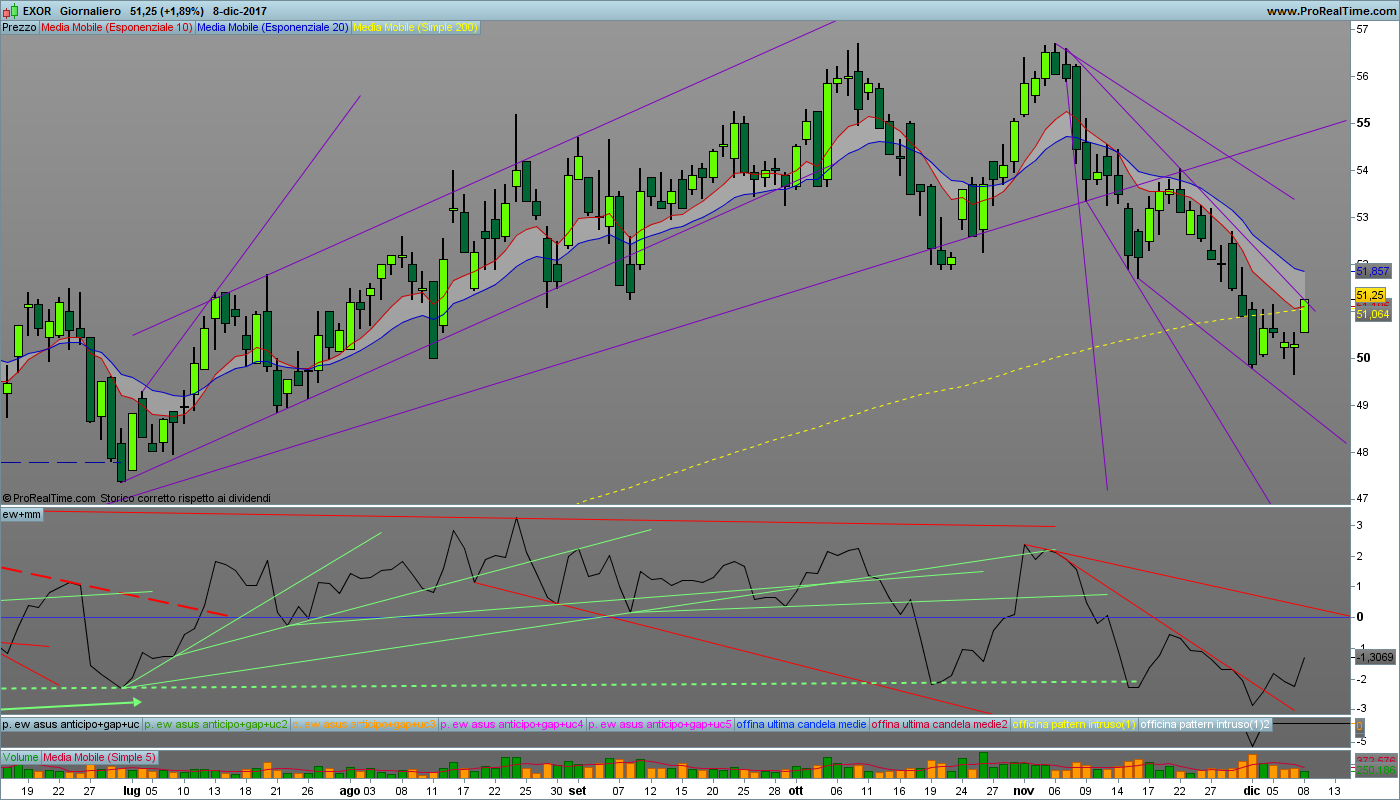Click the 8-dic-2017 date in title
Screen dimensions: 1400x800
pyautogui.click(x=240, y=11)
